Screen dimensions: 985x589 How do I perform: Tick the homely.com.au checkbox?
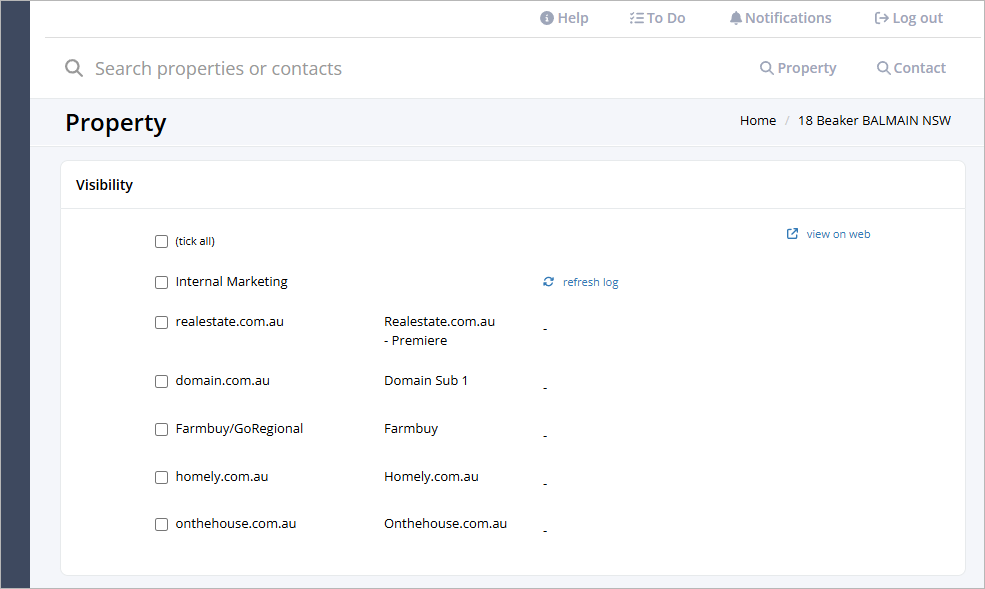tap(161, 478)
